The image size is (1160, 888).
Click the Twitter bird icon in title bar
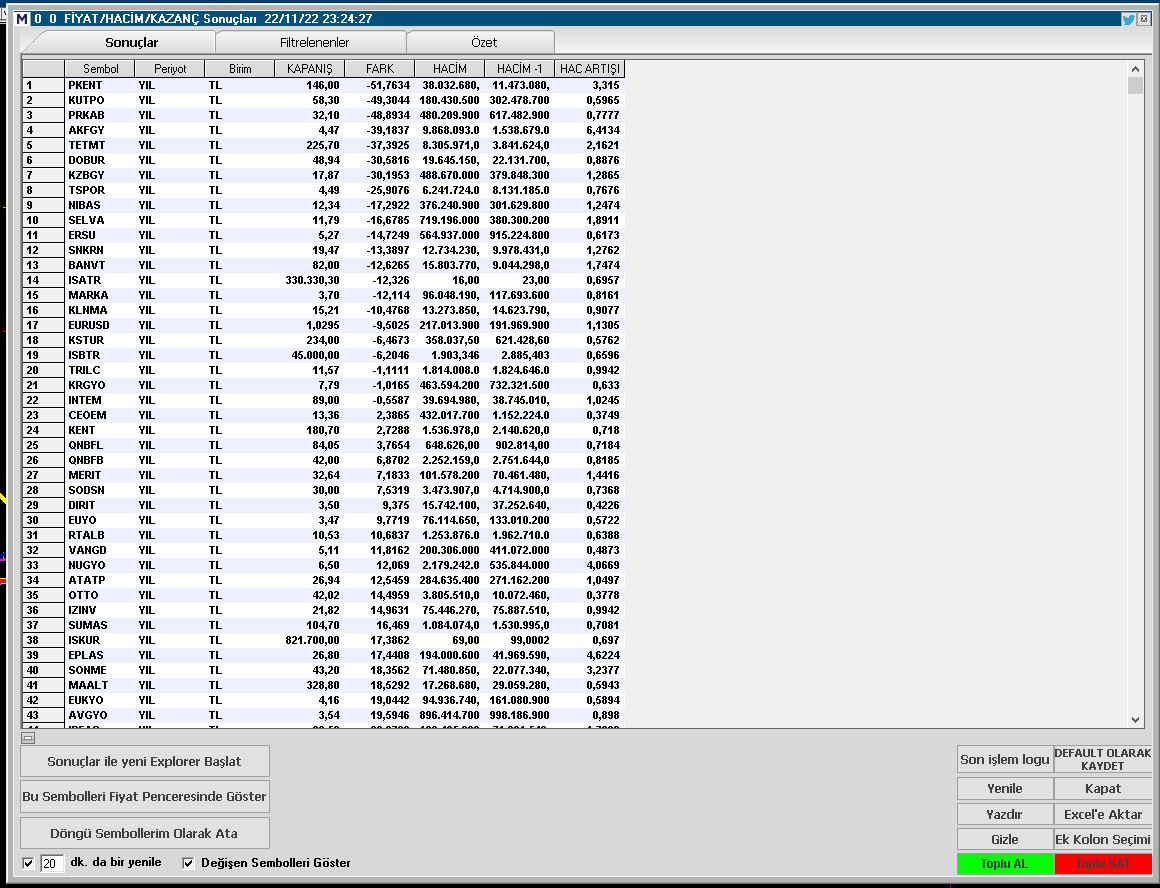[1128, 19]
